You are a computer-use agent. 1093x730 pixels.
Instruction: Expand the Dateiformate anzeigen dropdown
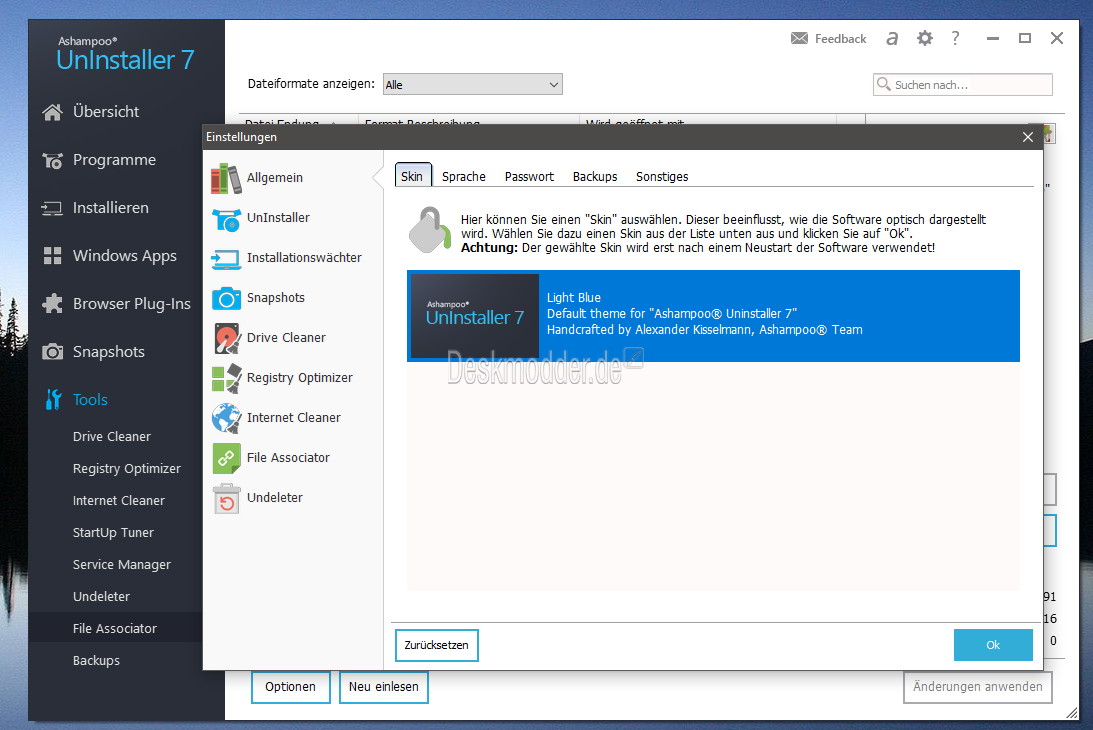pyautogui.click(x=473, y=84)
